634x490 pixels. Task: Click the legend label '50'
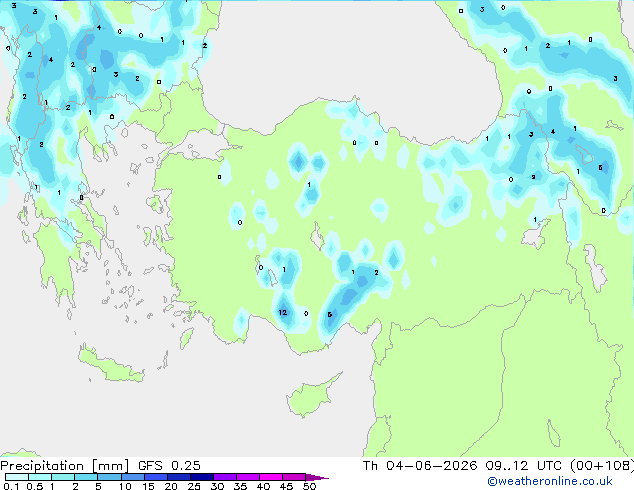[309, 486]
